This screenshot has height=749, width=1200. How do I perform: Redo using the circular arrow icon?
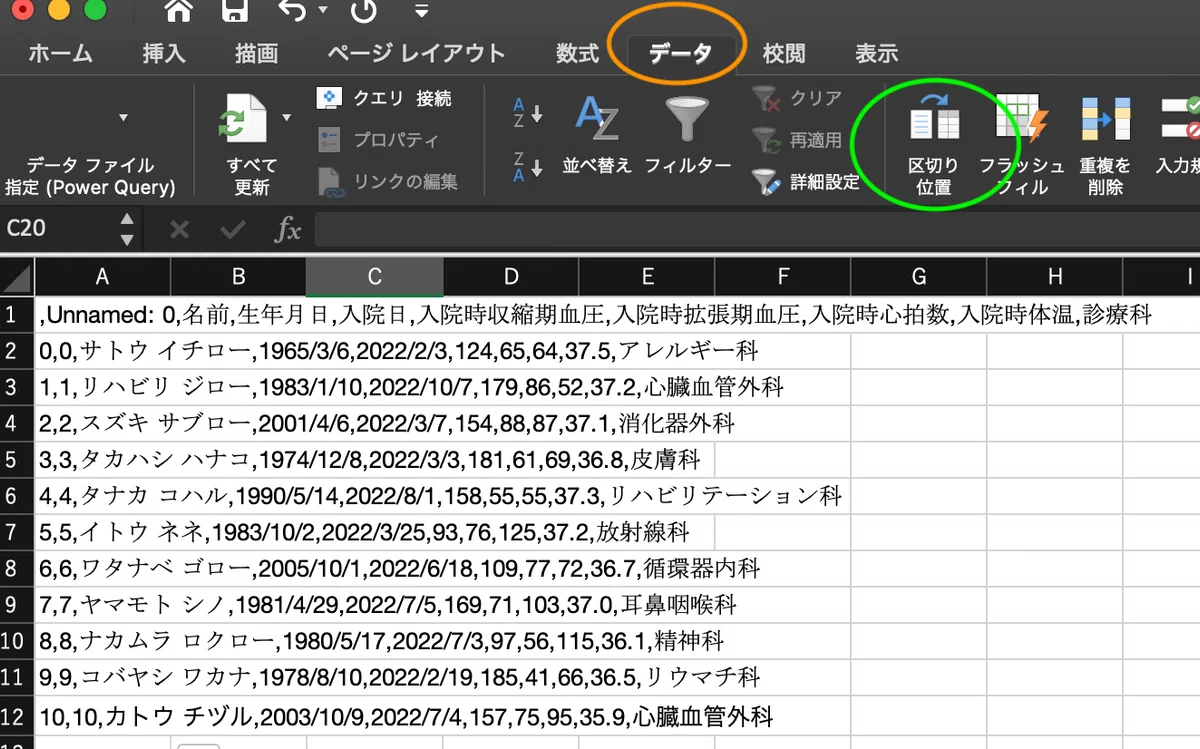click(364, 12)
